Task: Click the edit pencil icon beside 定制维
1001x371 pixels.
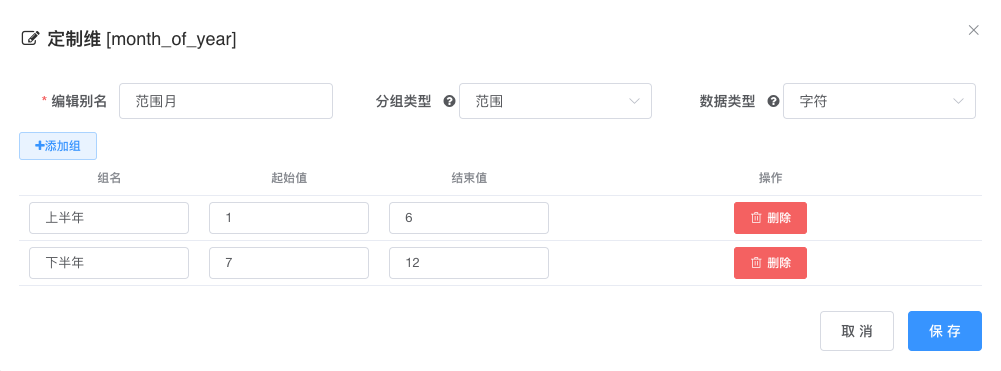Action: click(30, 38)
